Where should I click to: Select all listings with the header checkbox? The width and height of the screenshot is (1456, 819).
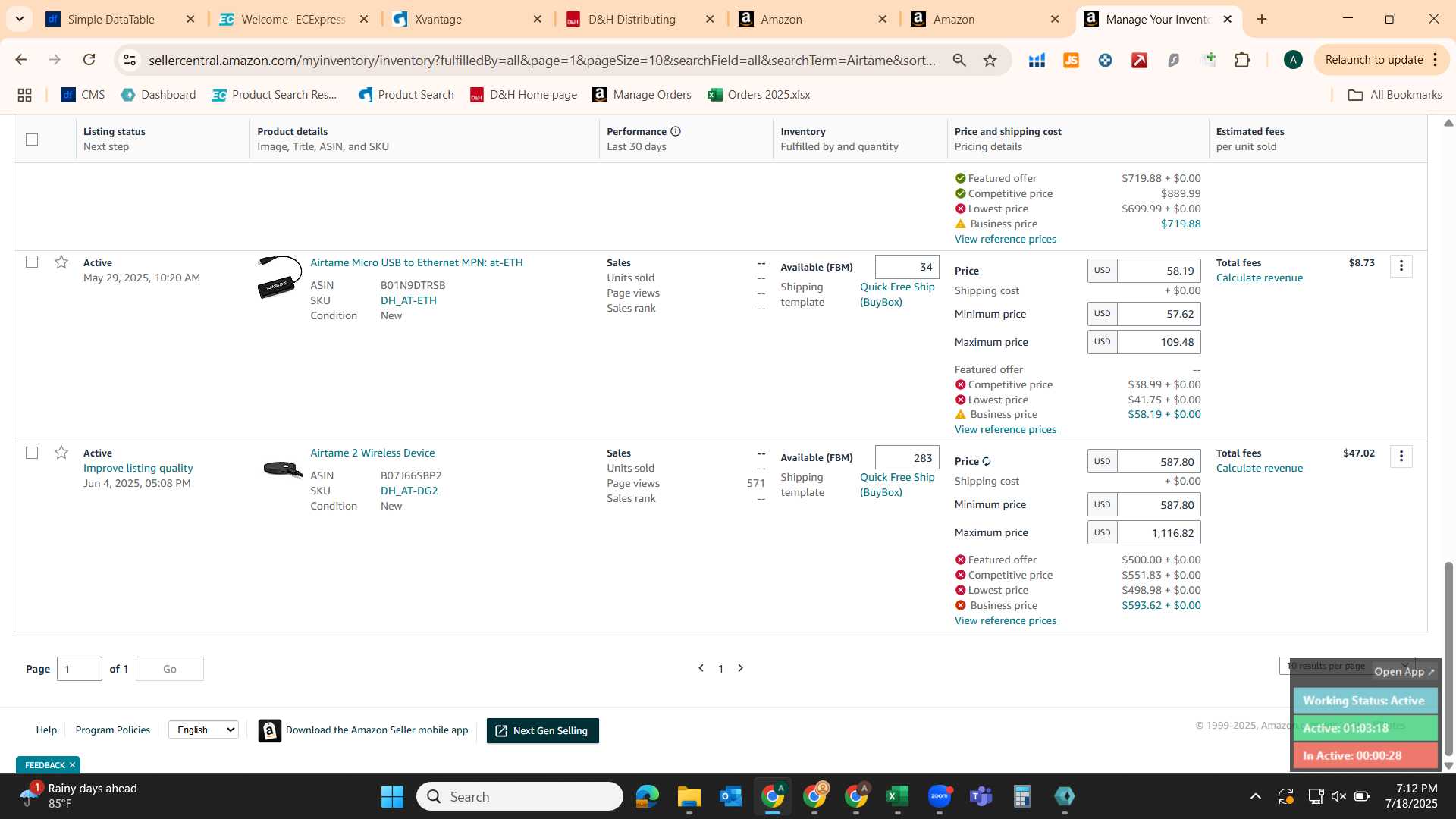point(32,140)
